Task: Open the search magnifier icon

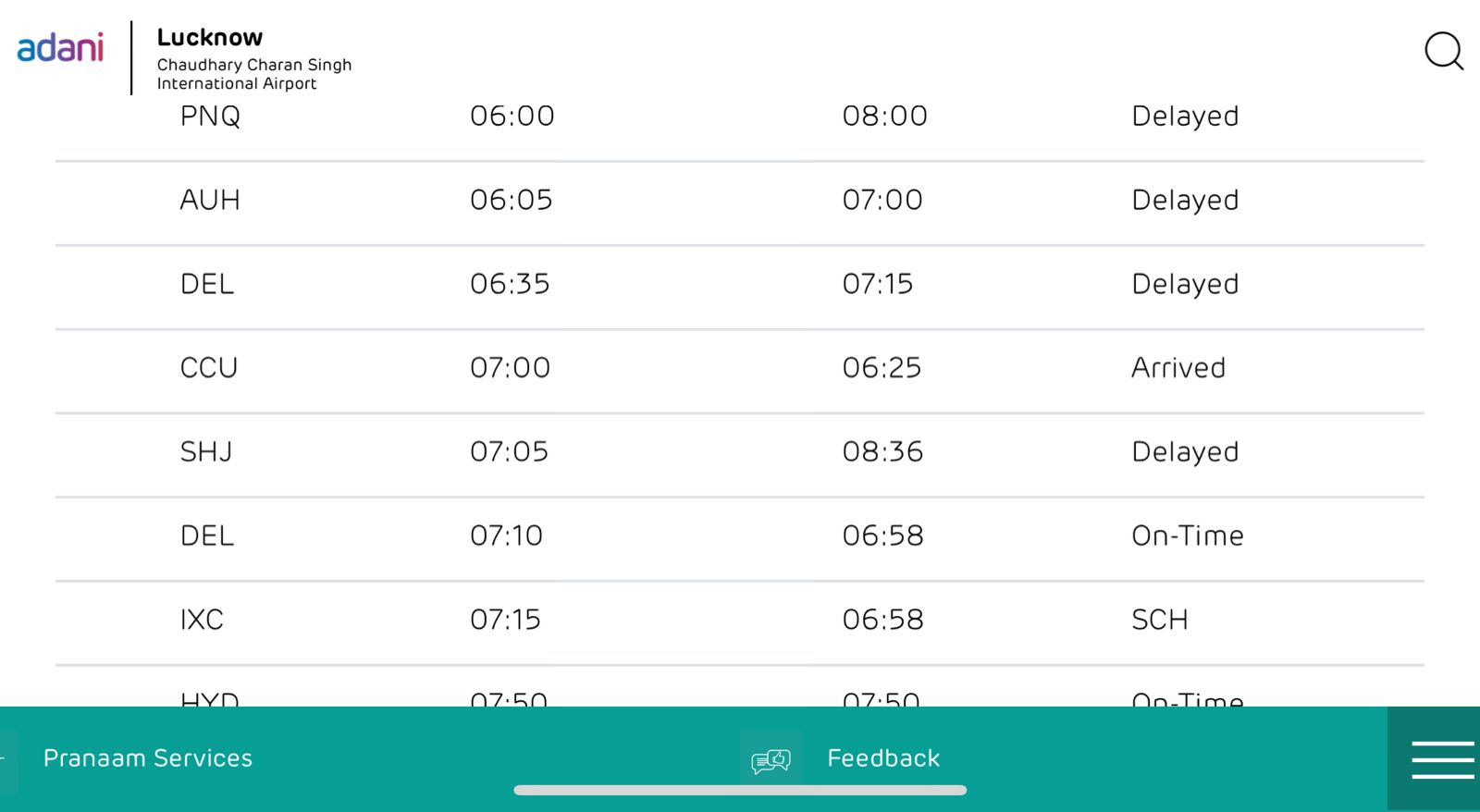Action: point(1443,51)
